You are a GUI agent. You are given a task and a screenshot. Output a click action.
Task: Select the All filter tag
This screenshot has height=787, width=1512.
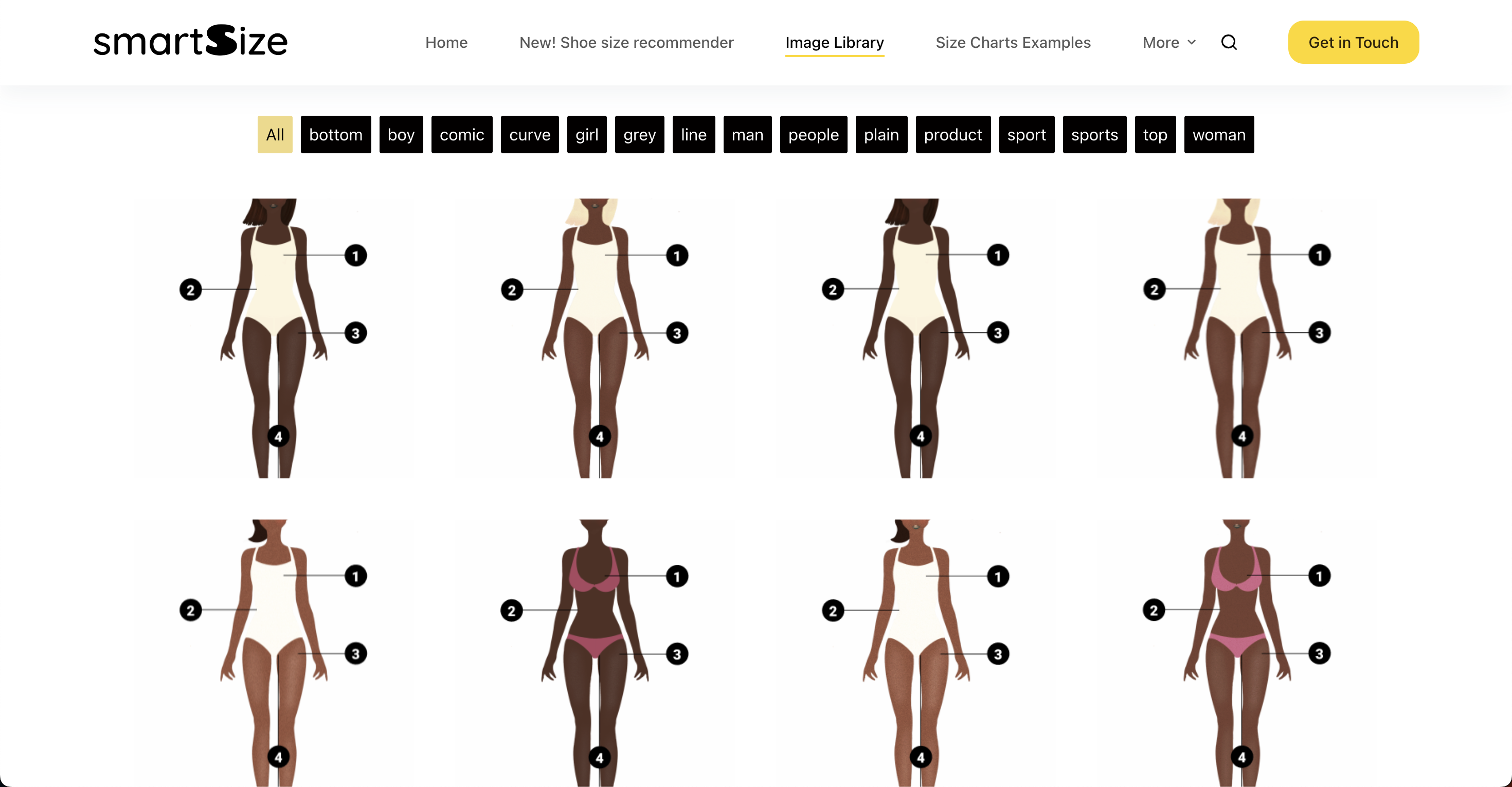[275, 134]
